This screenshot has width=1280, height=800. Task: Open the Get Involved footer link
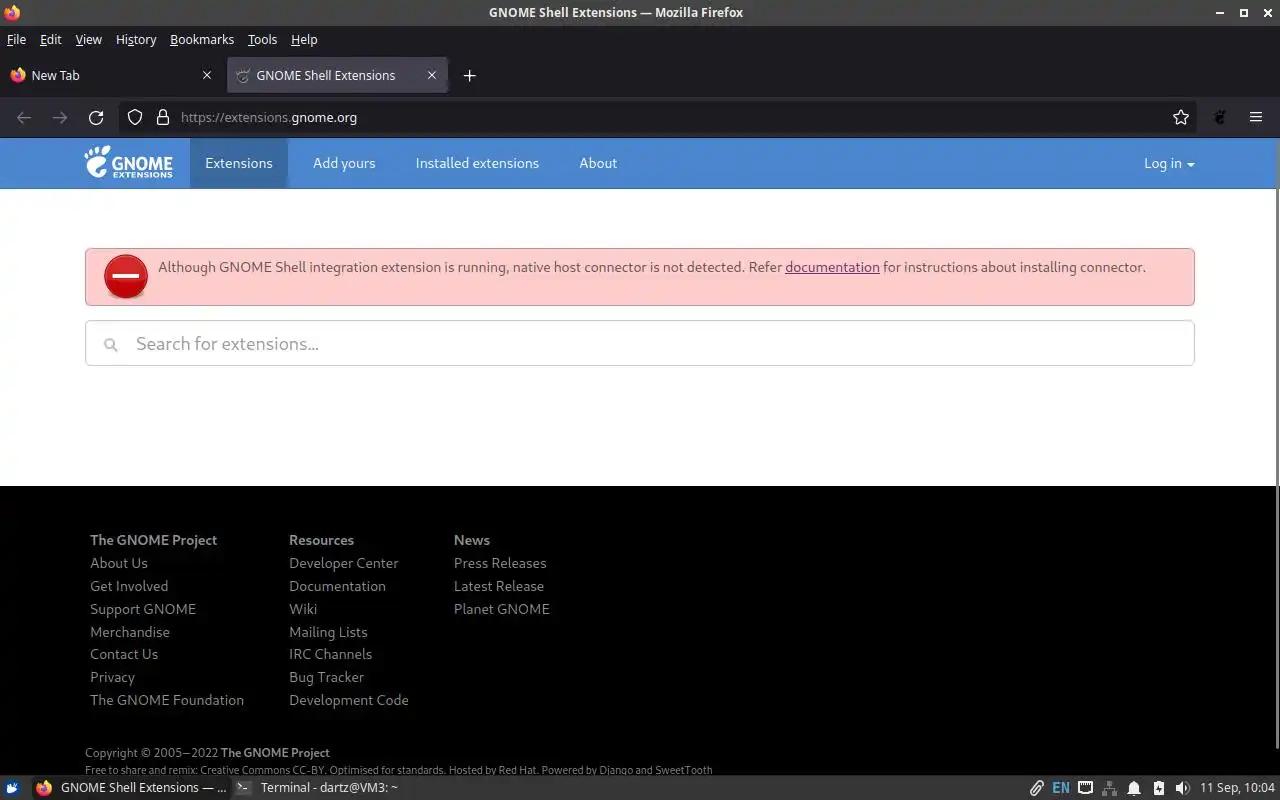point(129,586)
